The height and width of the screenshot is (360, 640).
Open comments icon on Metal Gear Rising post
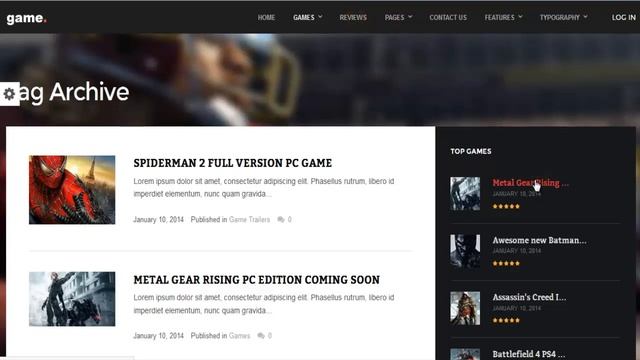click(x=261, y=336)
